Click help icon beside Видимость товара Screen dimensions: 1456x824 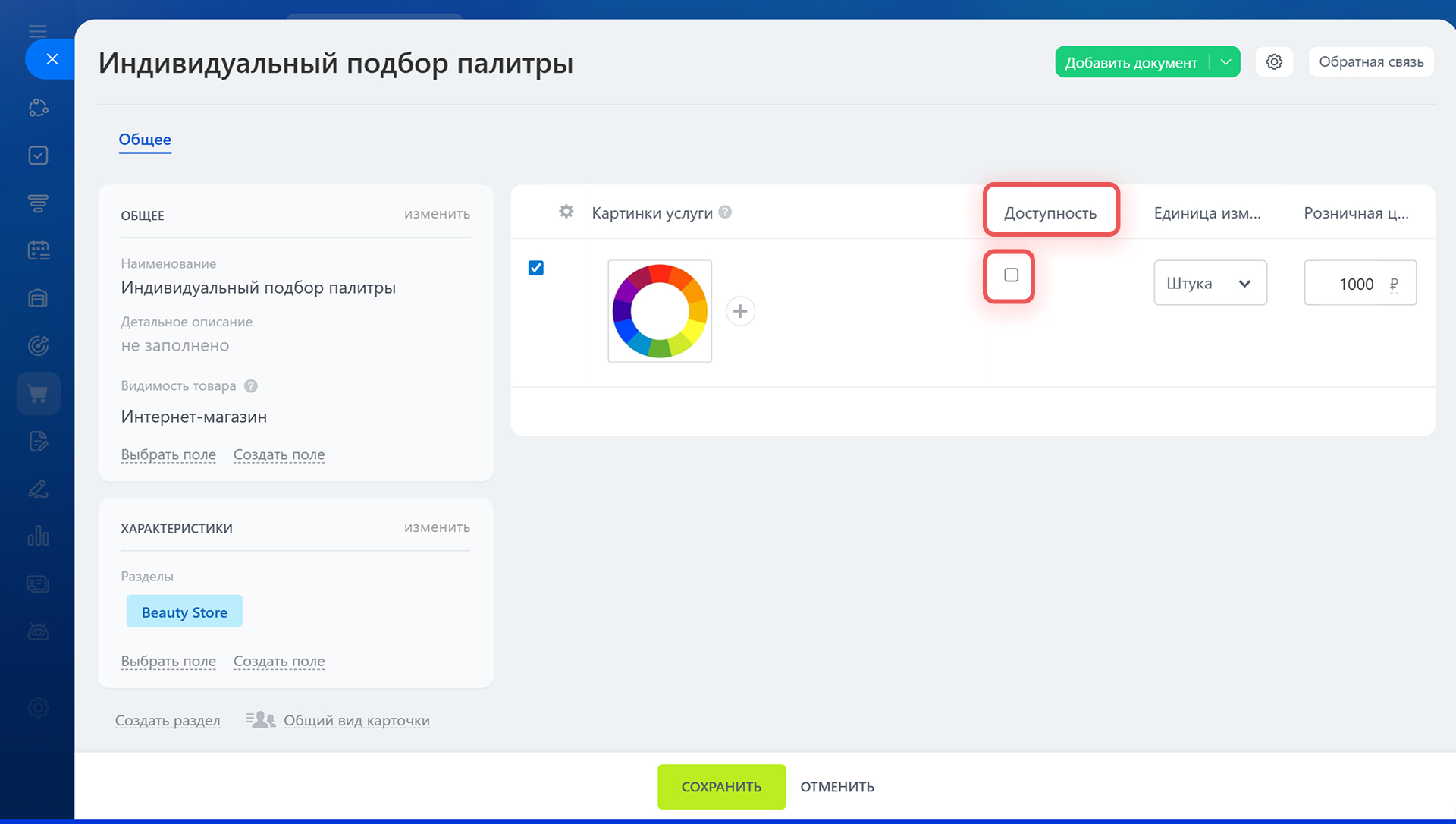click(251, 385)
